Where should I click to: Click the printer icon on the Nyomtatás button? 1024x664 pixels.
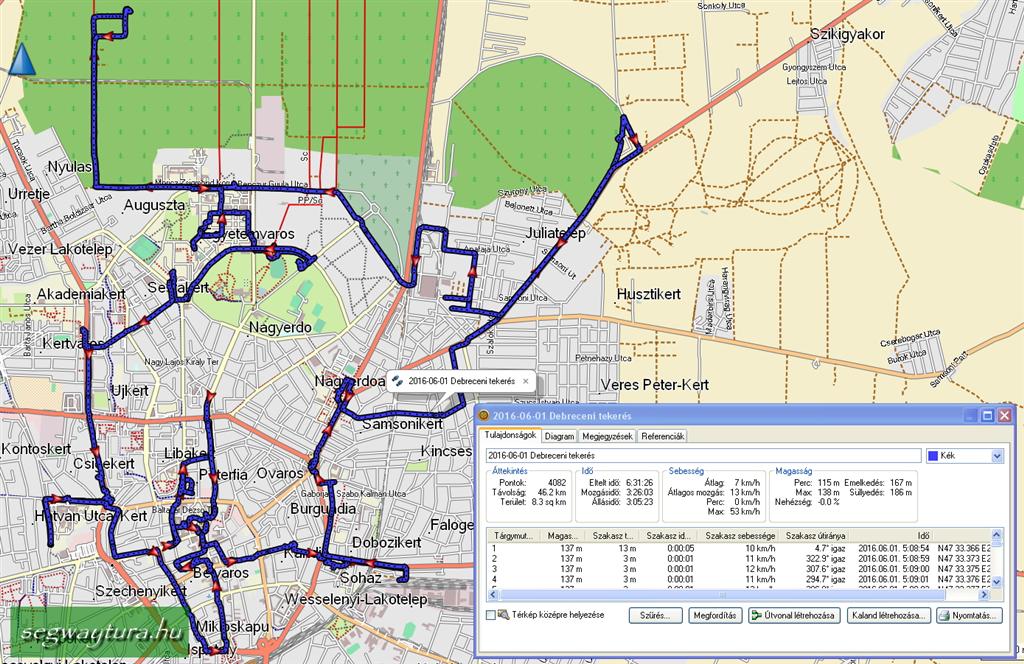944,616
